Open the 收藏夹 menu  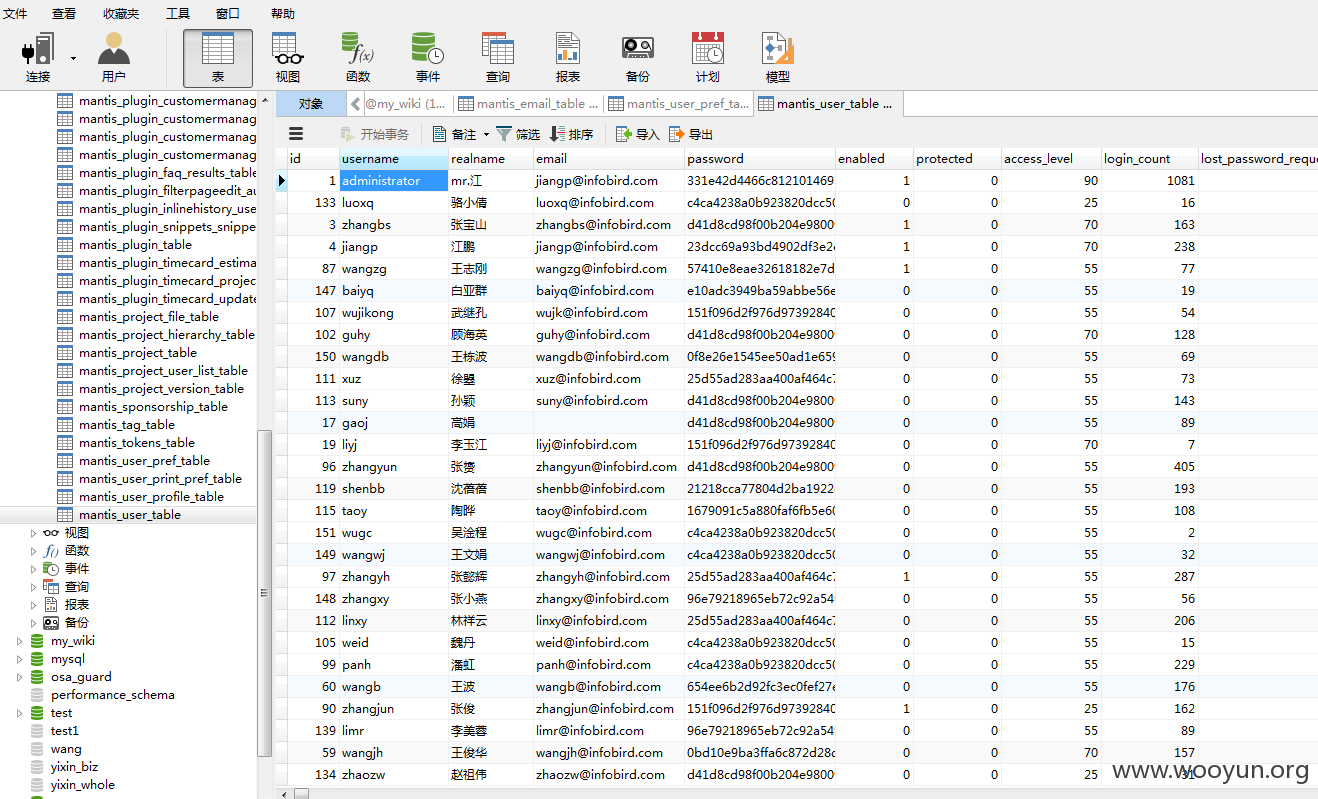[121, 13]
